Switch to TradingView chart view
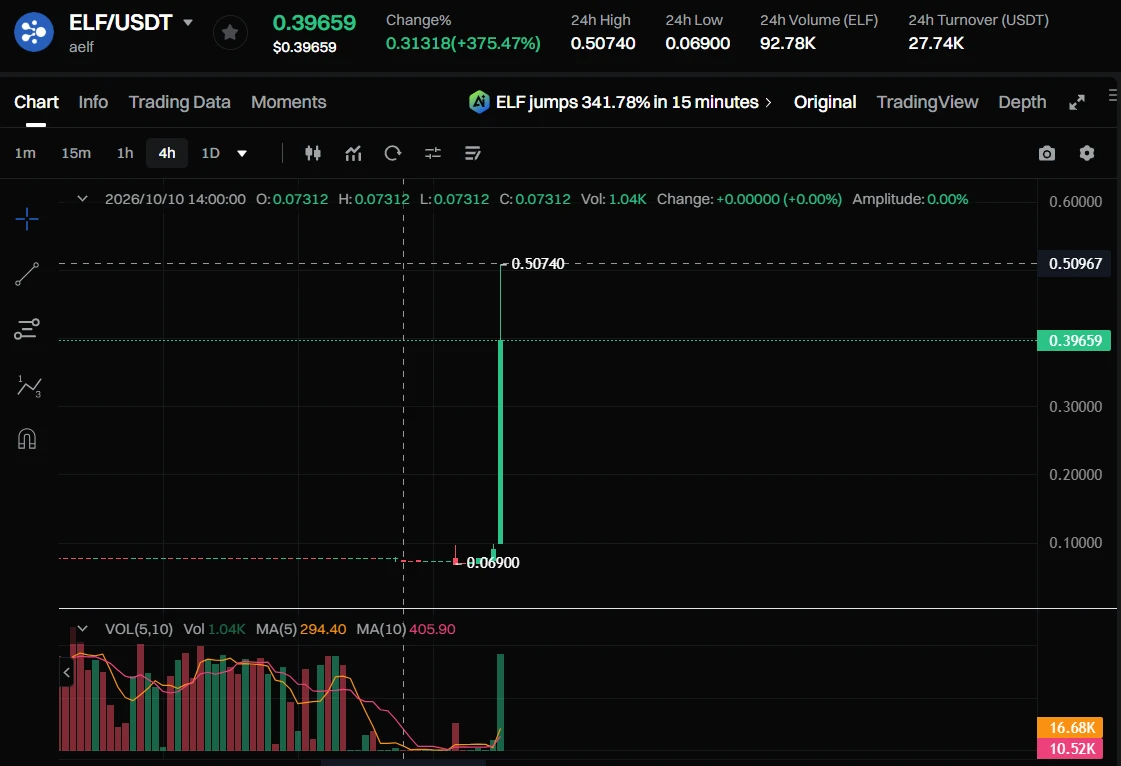The height and width of the screenshot is (766, 1121). pos(927,102)
